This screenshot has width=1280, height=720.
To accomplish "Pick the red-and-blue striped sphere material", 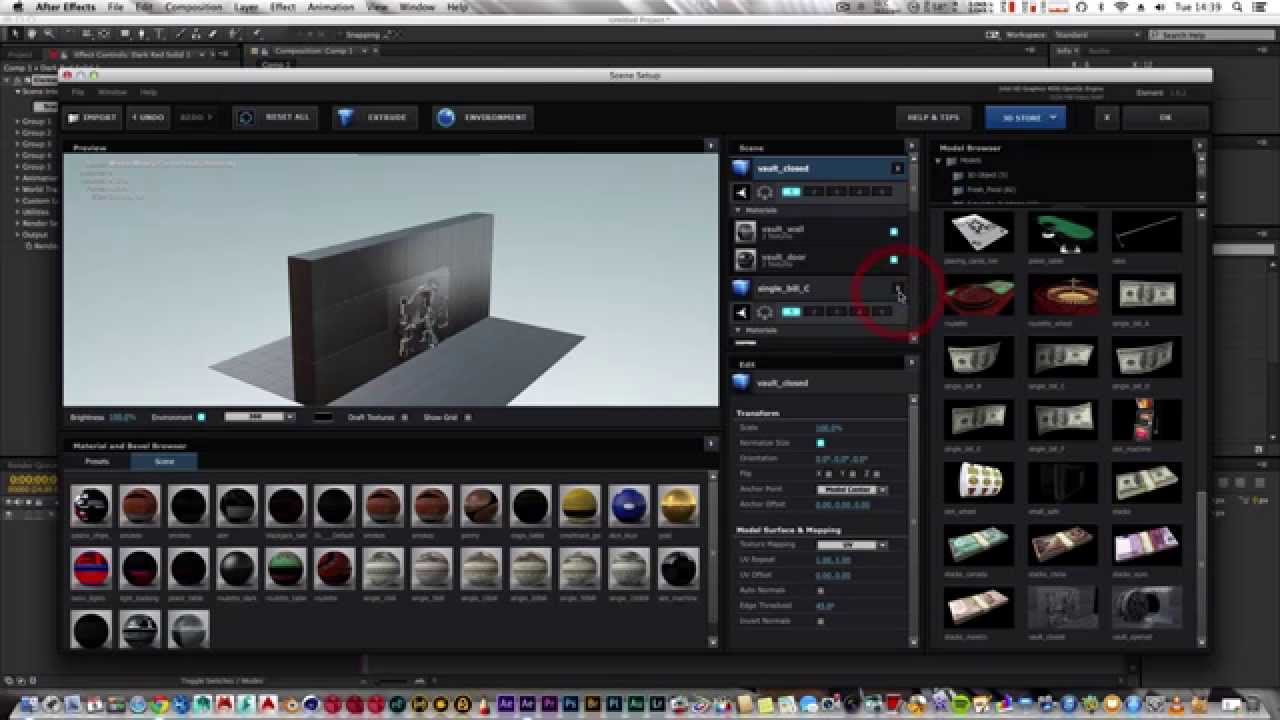I will (x=91, y=569).
